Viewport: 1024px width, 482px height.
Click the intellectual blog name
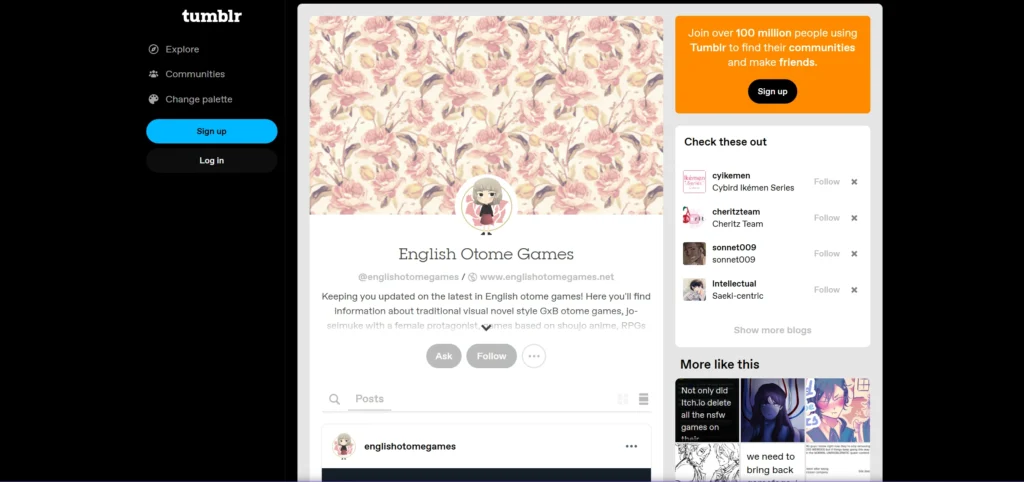[x=734, y=283]
